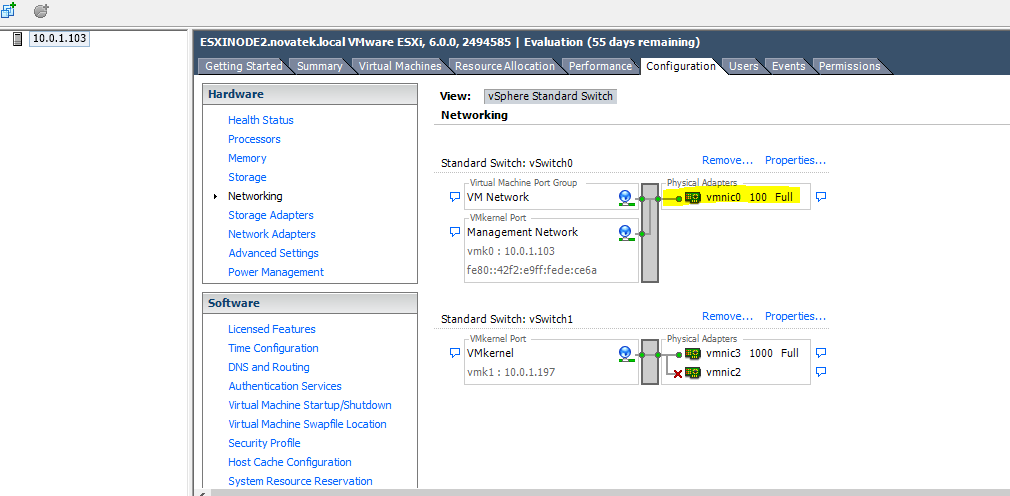Click the globe icon in VMkernel port
Viewport: 1010px width, 496px height.
pyautogui.click(x=624, y=354)
